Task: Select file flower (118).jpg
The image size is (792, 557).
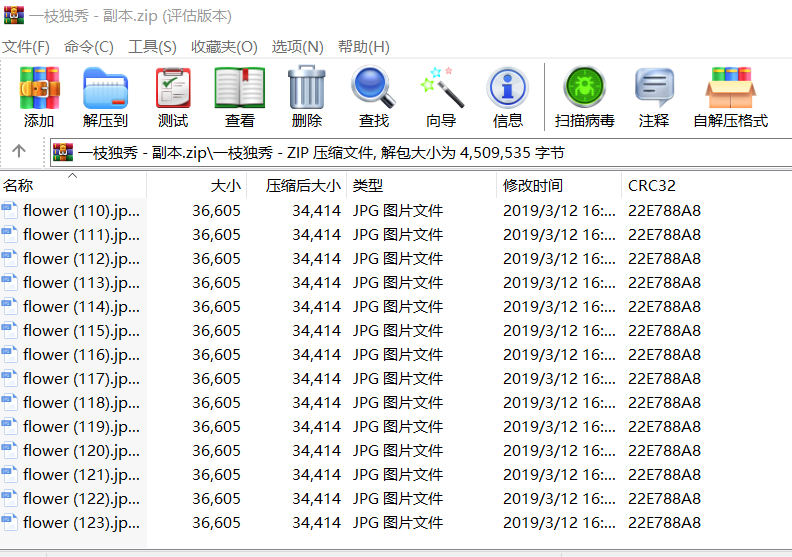Action: (81, 402)
